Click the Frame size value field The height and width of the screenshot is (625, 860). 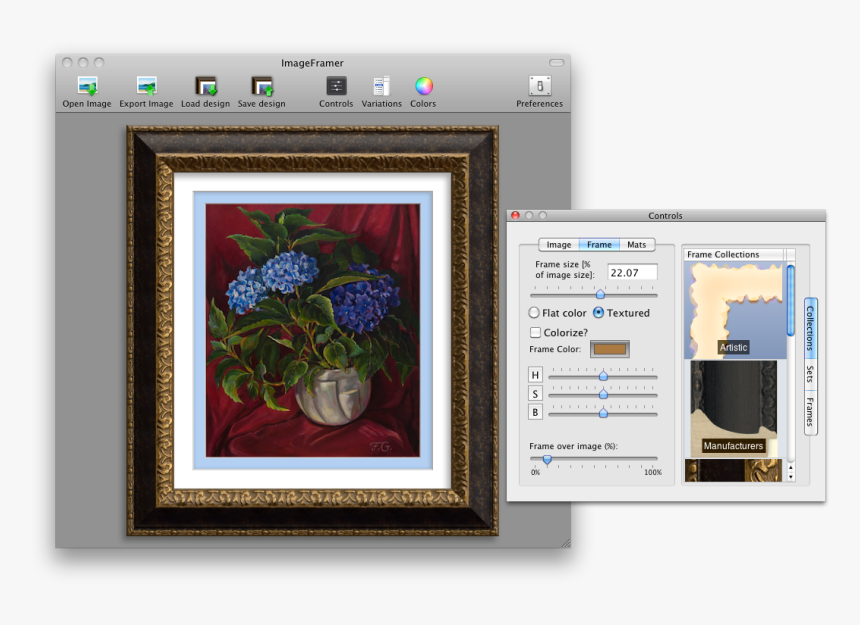pyautogui.click(x=632, y=272)
